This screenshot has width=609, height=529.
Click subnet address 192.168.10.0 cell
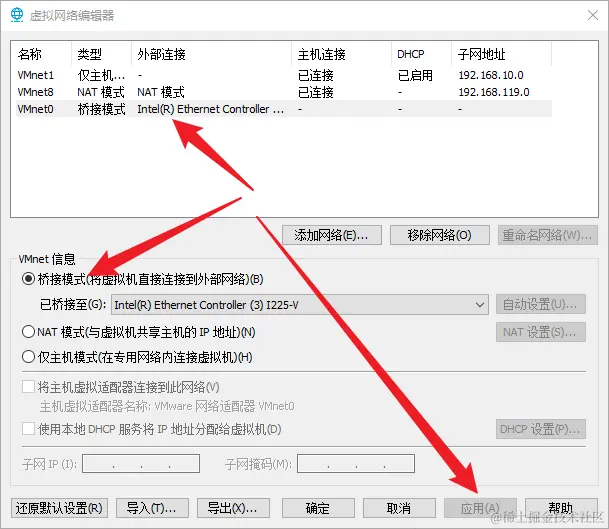(x=491, y=75)
